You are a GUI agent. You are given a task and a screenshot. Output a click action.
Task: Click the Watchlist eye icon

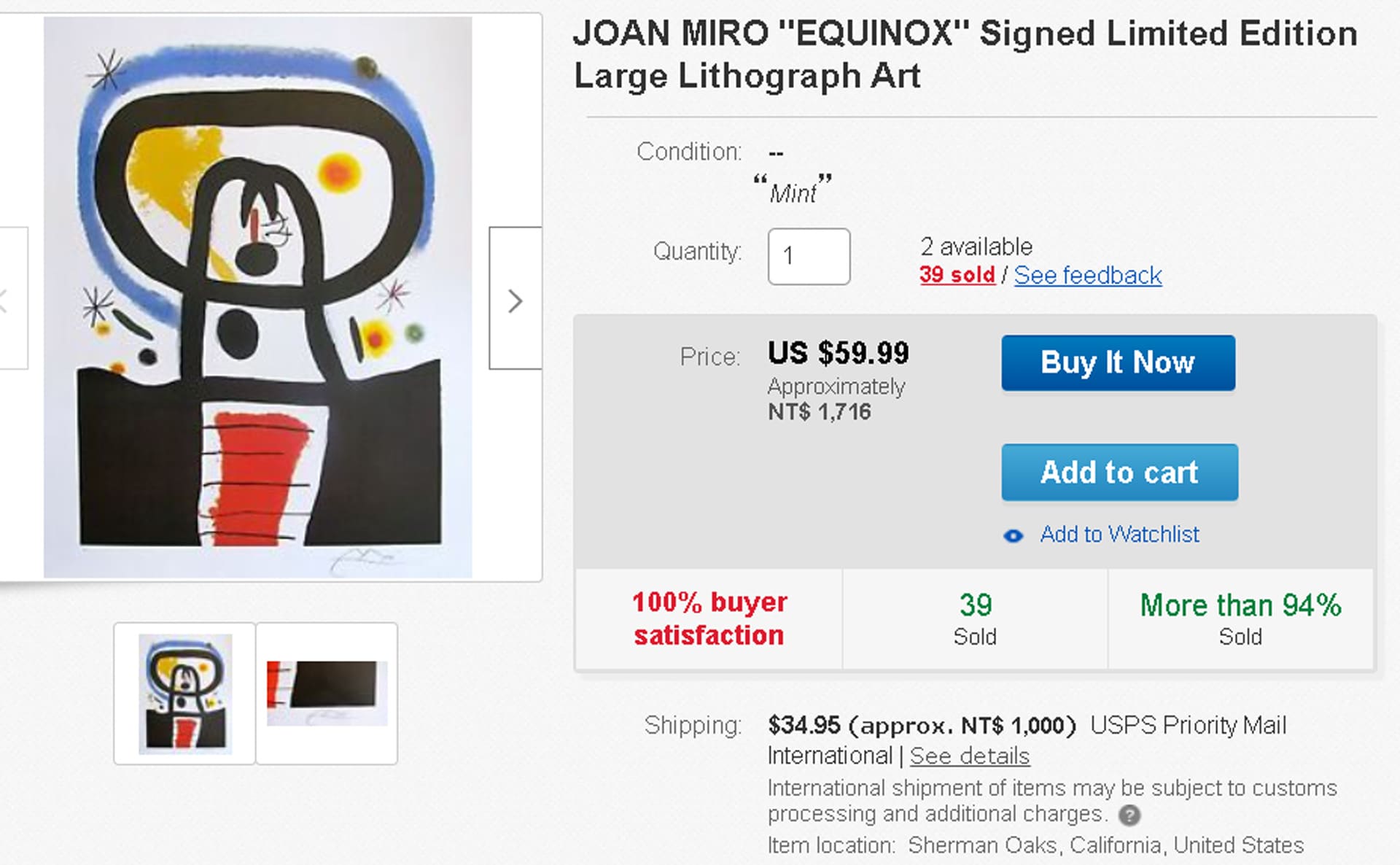pos(1013,536)
